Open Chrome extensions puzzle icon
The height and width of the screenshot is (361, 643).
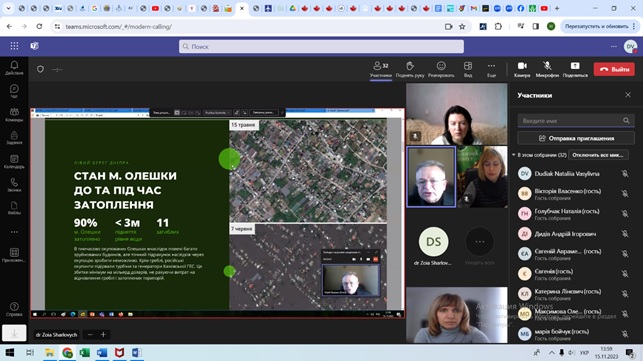(498, 26)
